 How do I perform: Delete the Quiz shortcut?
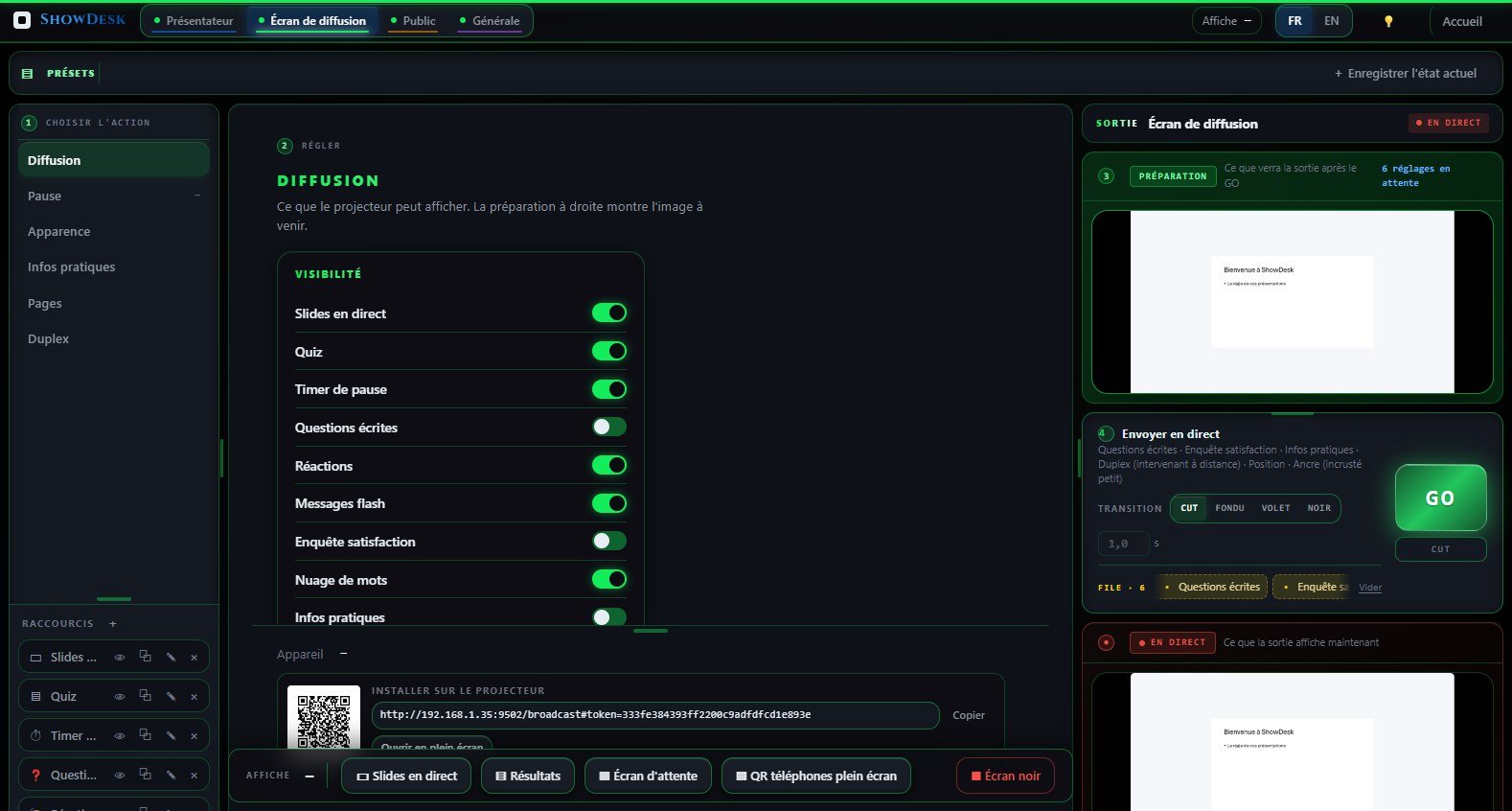click(x=195, y=696)
